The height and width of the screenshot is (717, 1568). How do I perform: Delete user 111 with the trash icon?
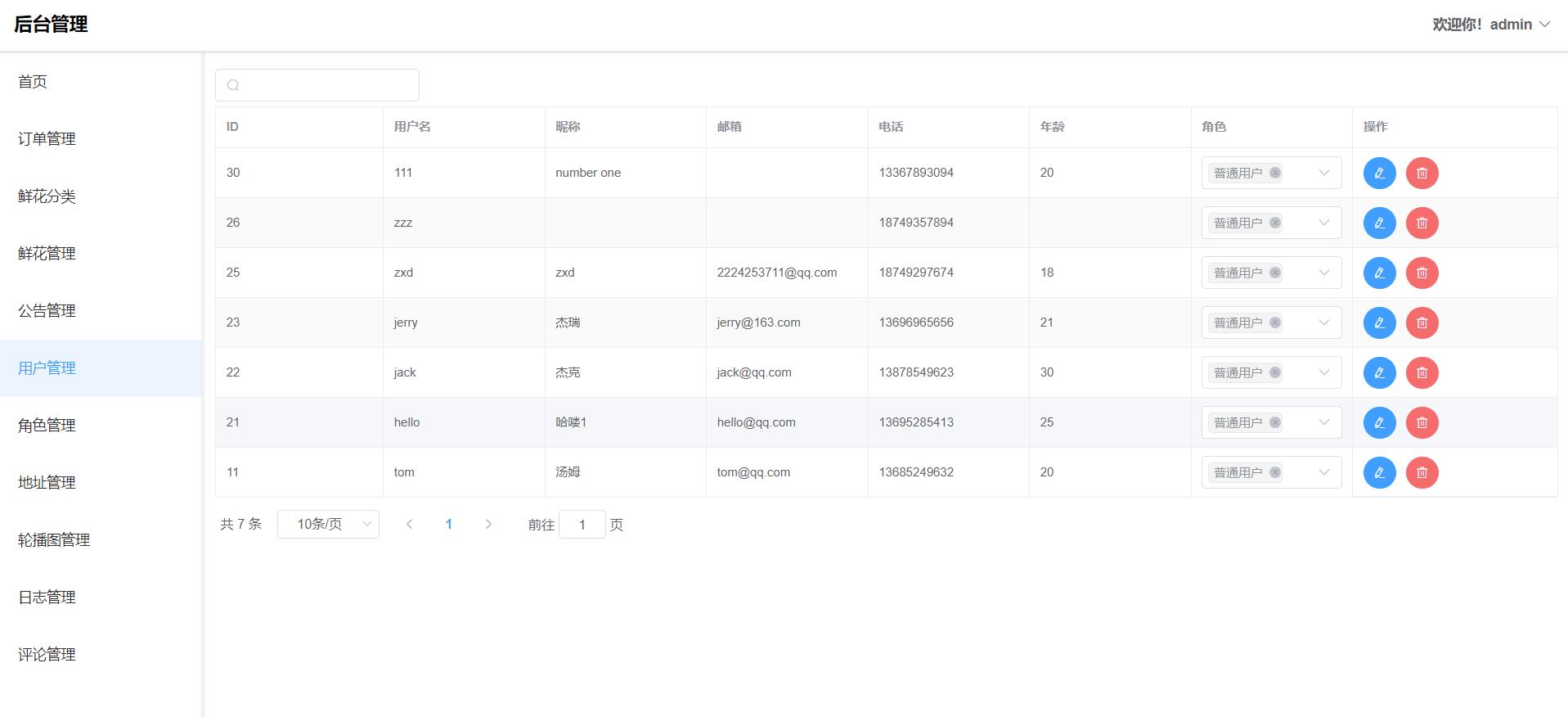click(x=1422, y=173)
